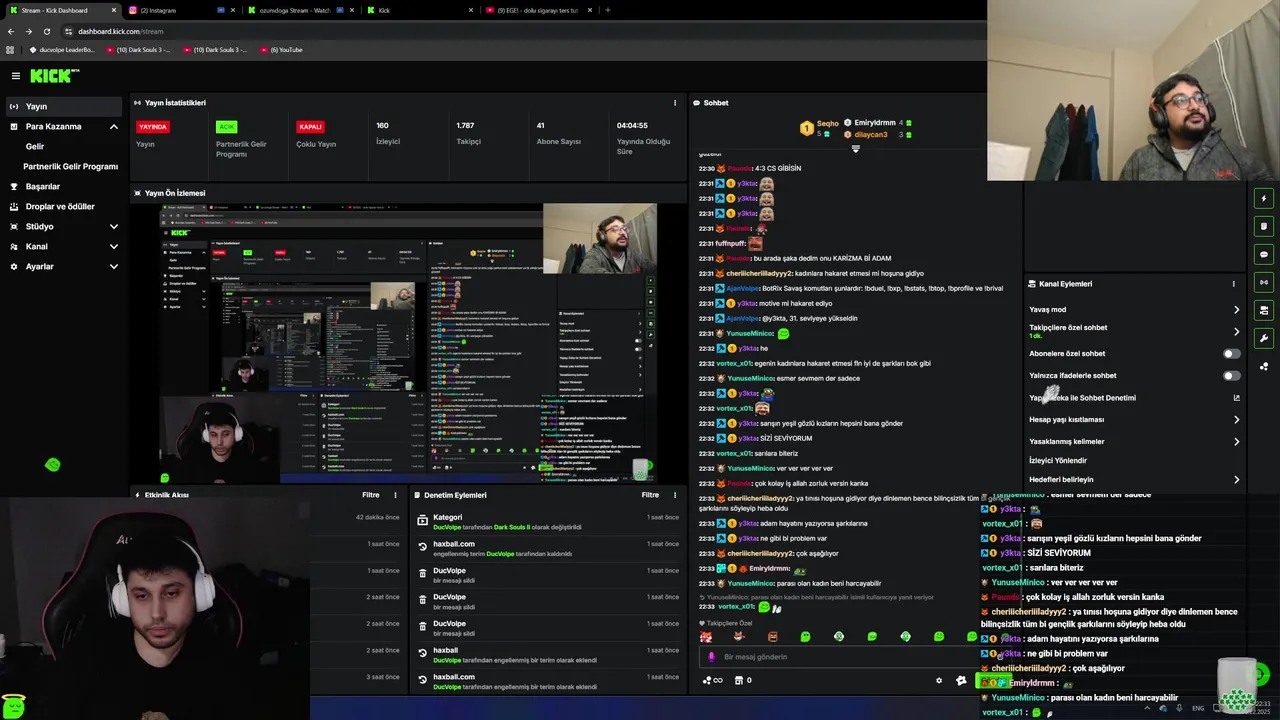Click the channel points infinity icon under chat
This screenshot has width=1280, height=720.
point(713,680)
